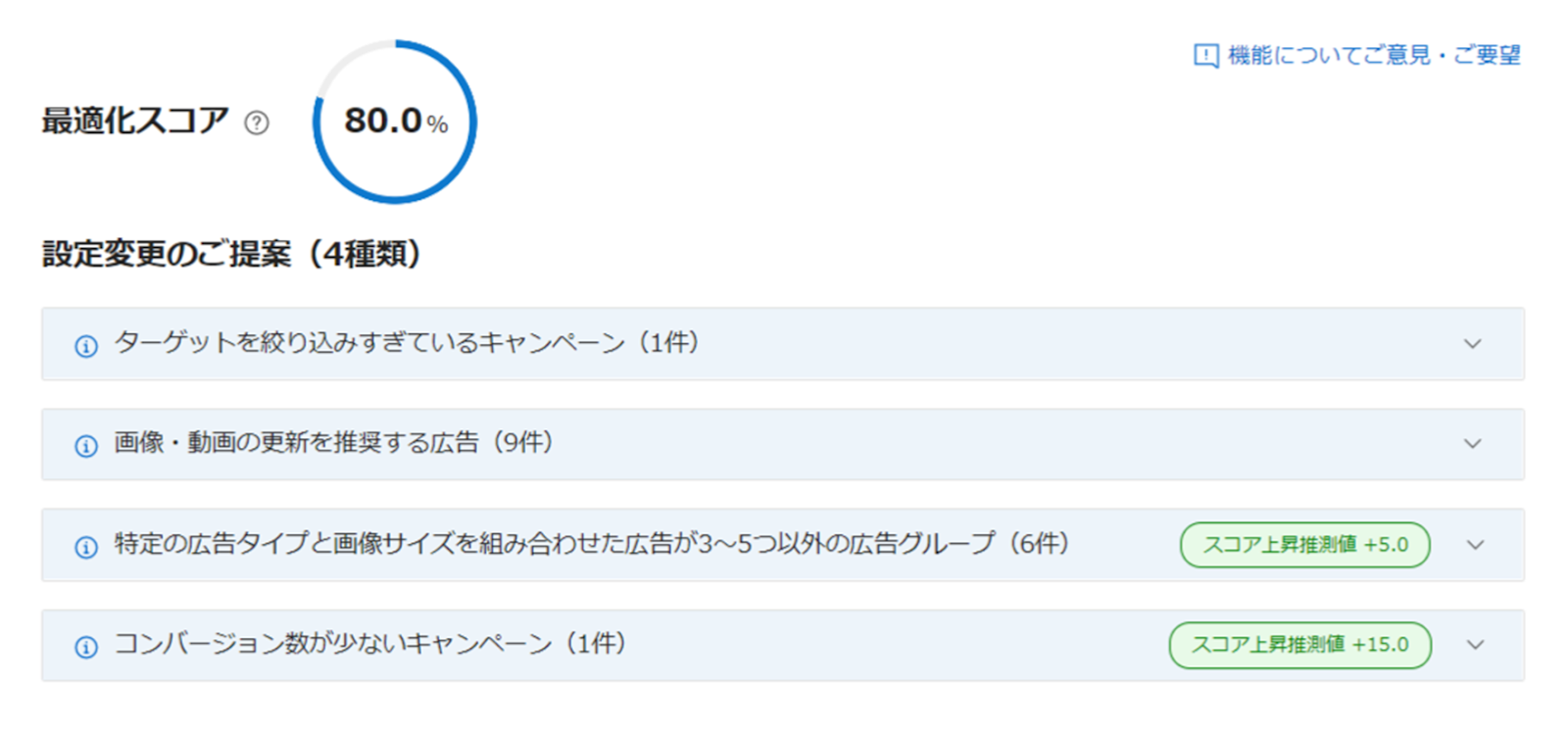
Task: Select the 画像・動画の更新を推奨する広告（9件） row title
Action: pos(333,443)
